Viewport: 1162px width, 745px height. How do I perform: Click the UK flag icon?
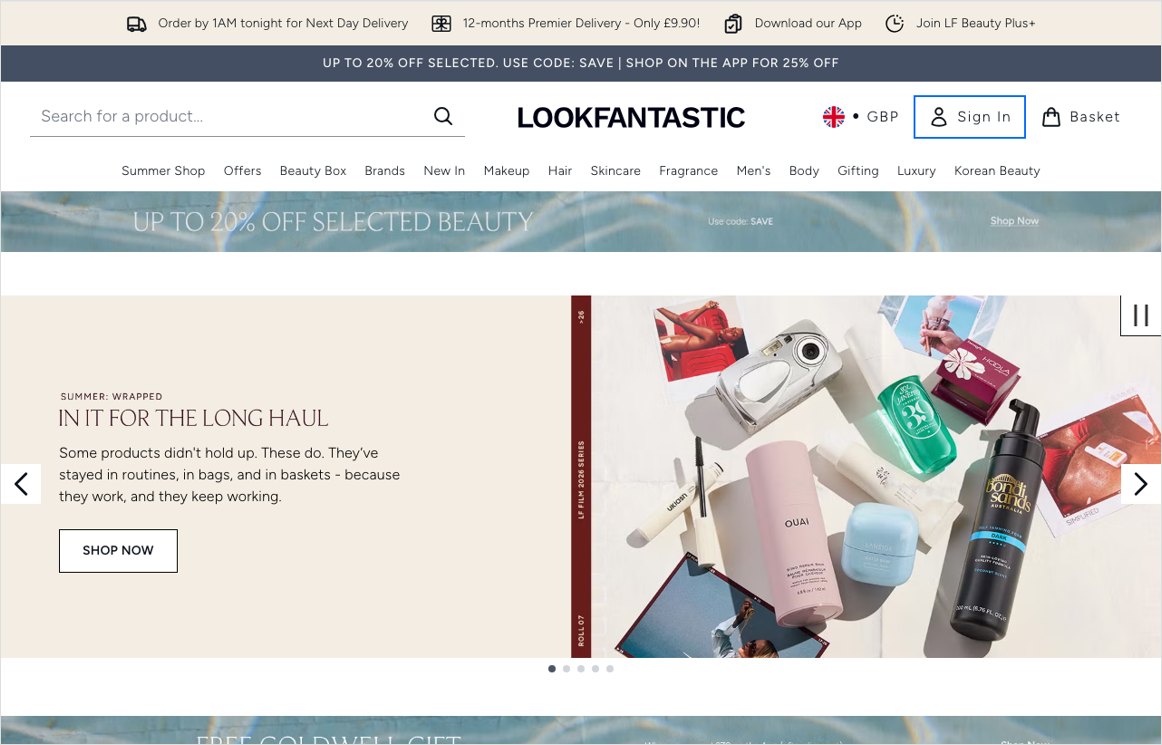(834, 116)
